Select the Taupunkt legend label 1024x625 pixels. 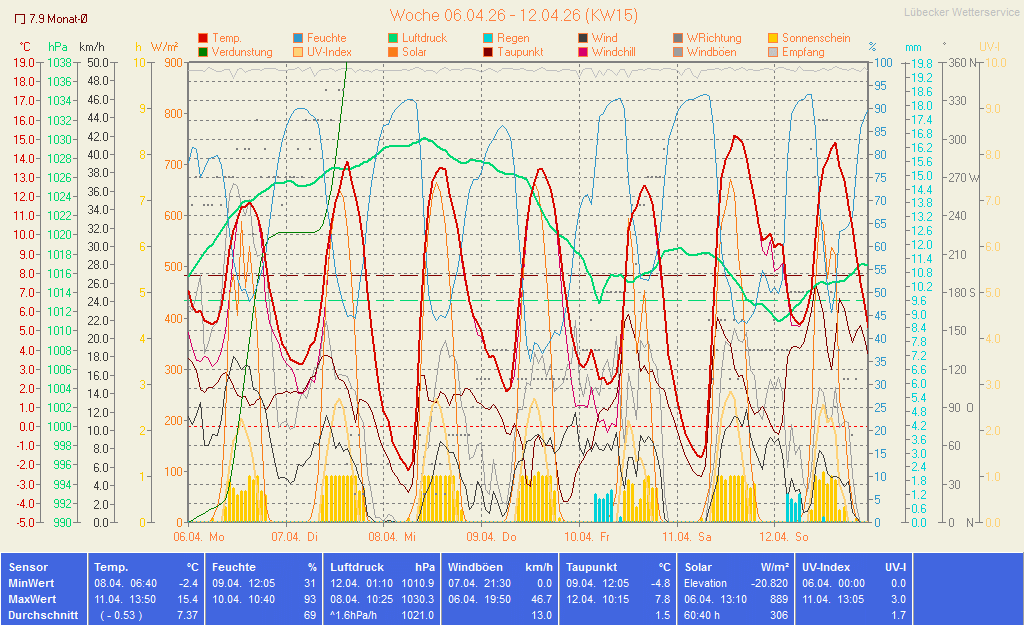point(519,52)
